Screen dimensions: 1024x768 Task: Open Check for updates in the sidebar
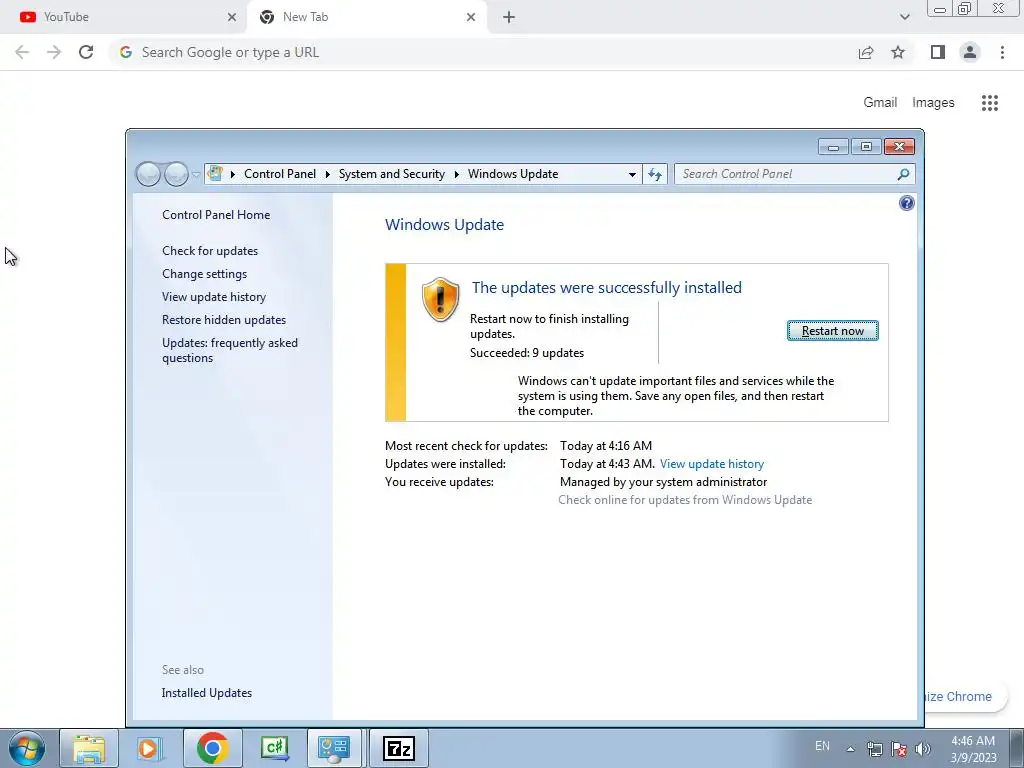(210, 251)
